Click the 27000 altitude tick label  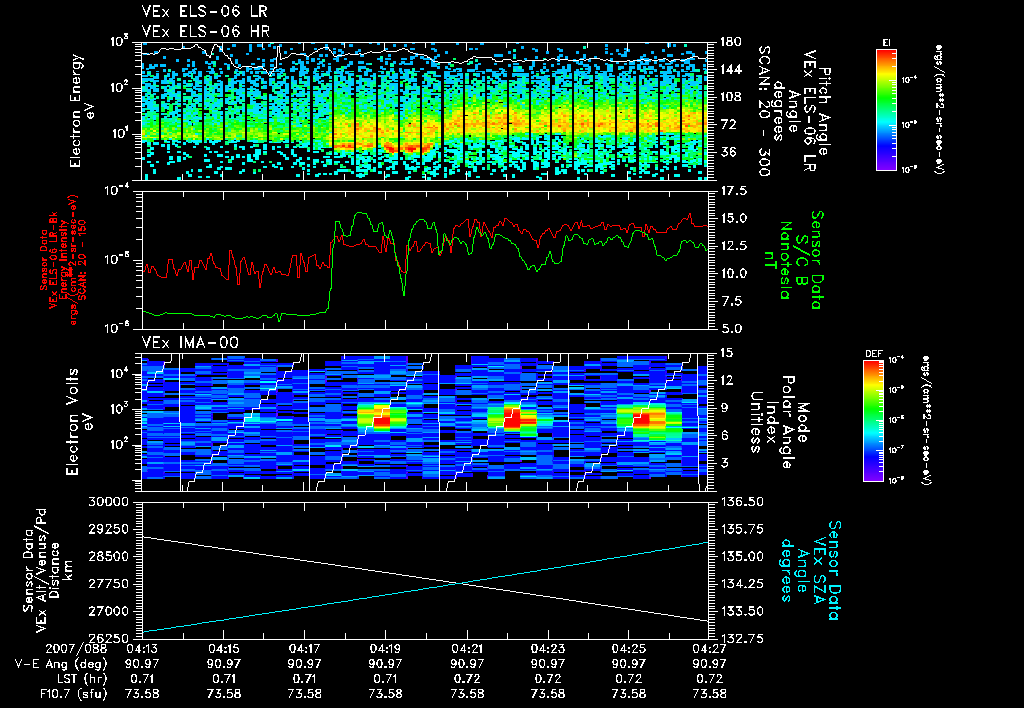click(x=108, y=611)
